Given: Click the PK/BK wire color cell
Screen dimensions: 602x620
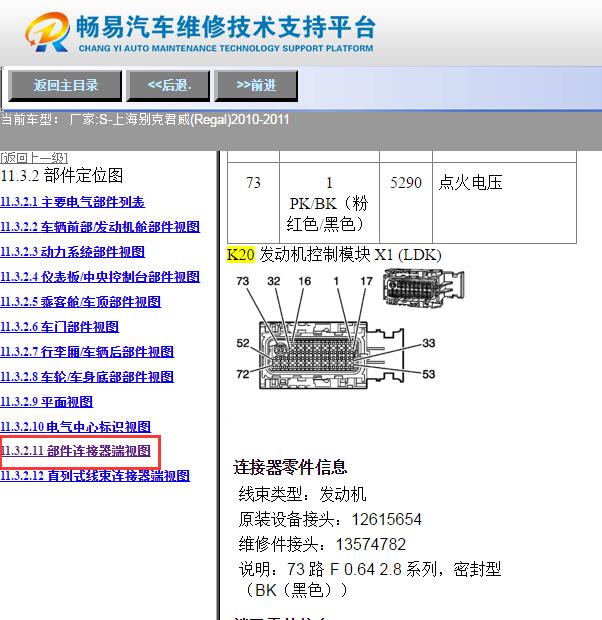Looking at the screenshot, I should tap(329, 203).
